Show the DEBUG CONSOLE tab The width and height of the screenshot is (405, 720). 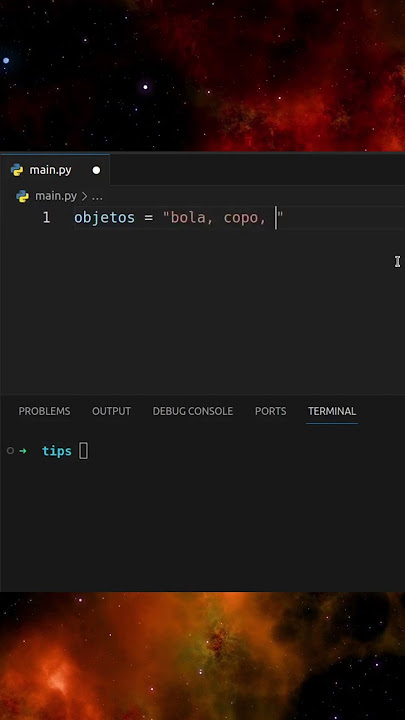[193, 411]
